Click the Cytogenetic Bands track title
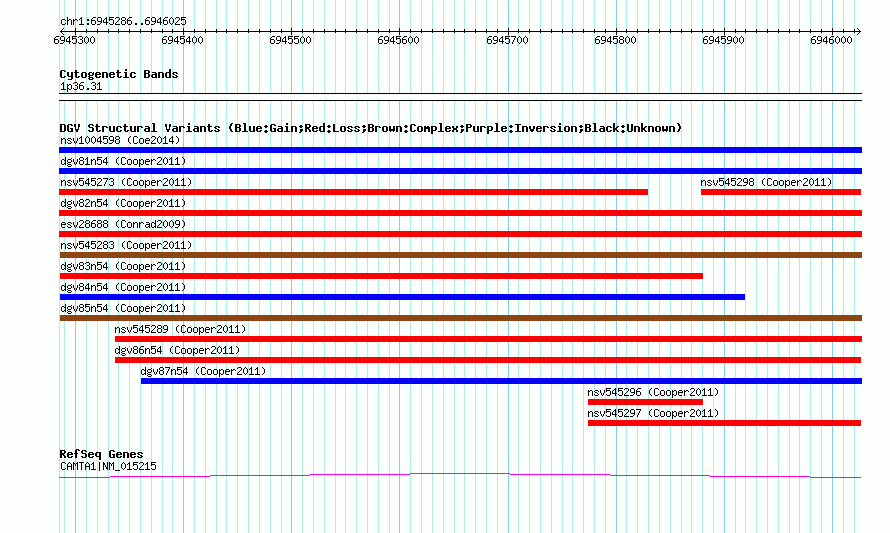 coord(119,74)
